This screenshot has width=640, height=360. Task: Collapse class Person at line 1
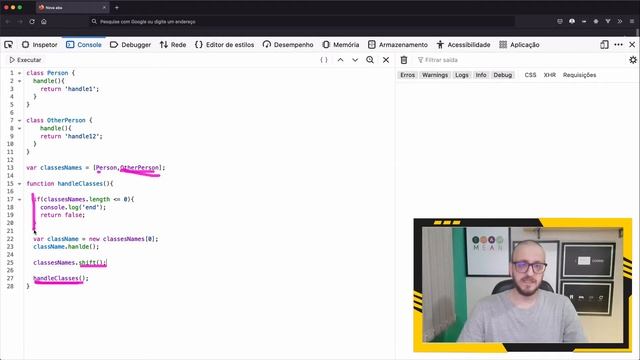pos(19,73)
